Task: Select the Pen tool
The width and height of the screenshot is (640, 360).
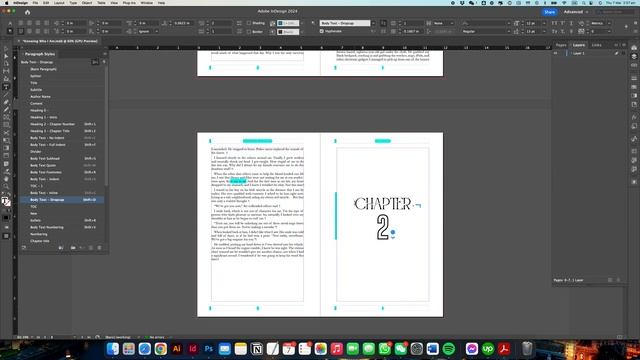Action: tap(6, 102)
